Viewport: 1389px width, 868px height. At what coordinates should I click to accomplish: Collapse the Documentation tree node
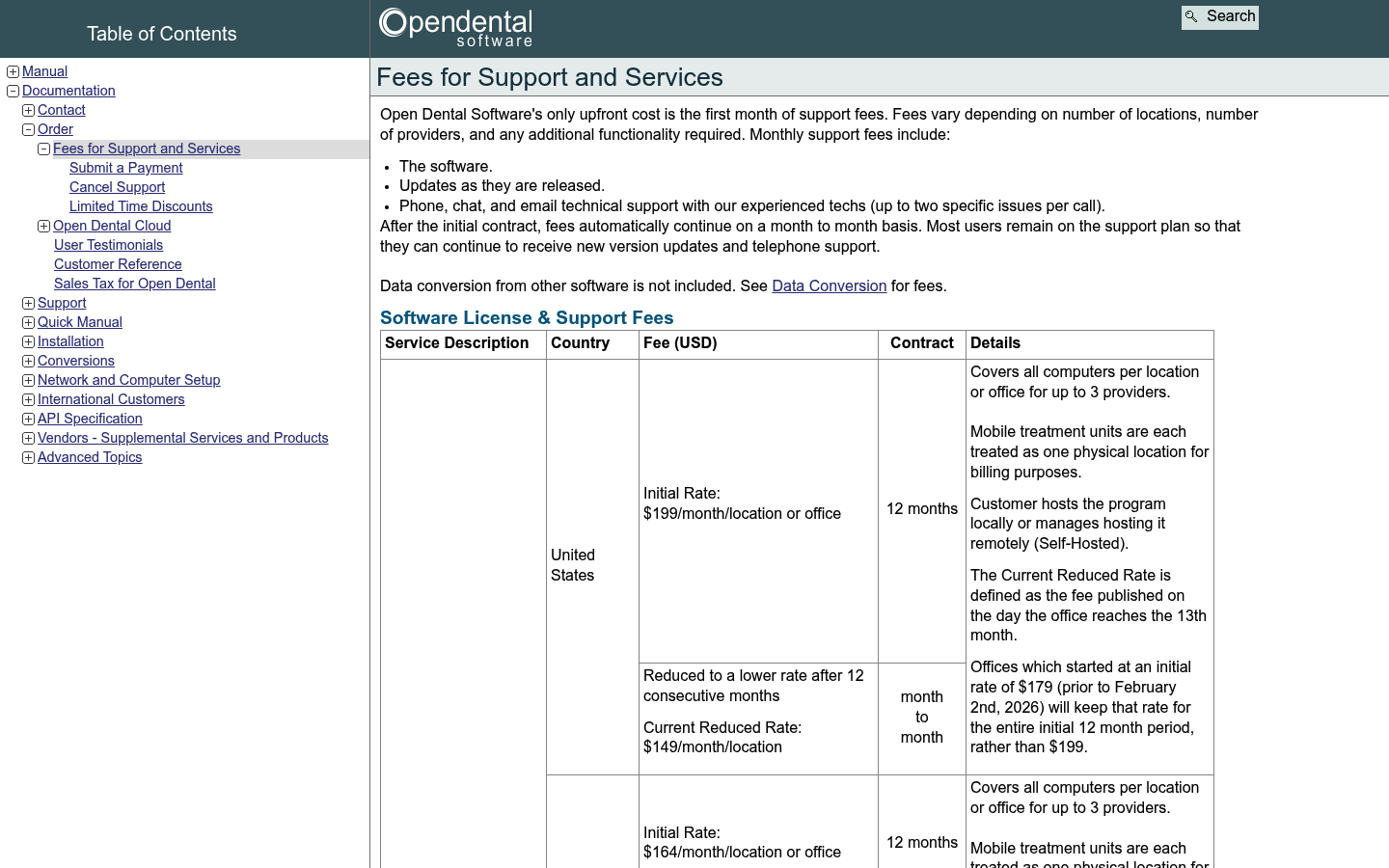pyautogui.click(x=13, y=91)
